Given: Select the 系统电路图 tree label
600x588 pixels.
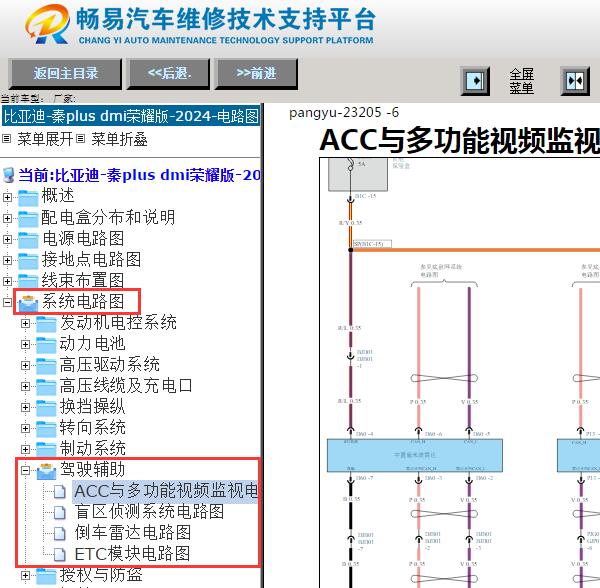Looking at the screenshot, I should (83, 301).
